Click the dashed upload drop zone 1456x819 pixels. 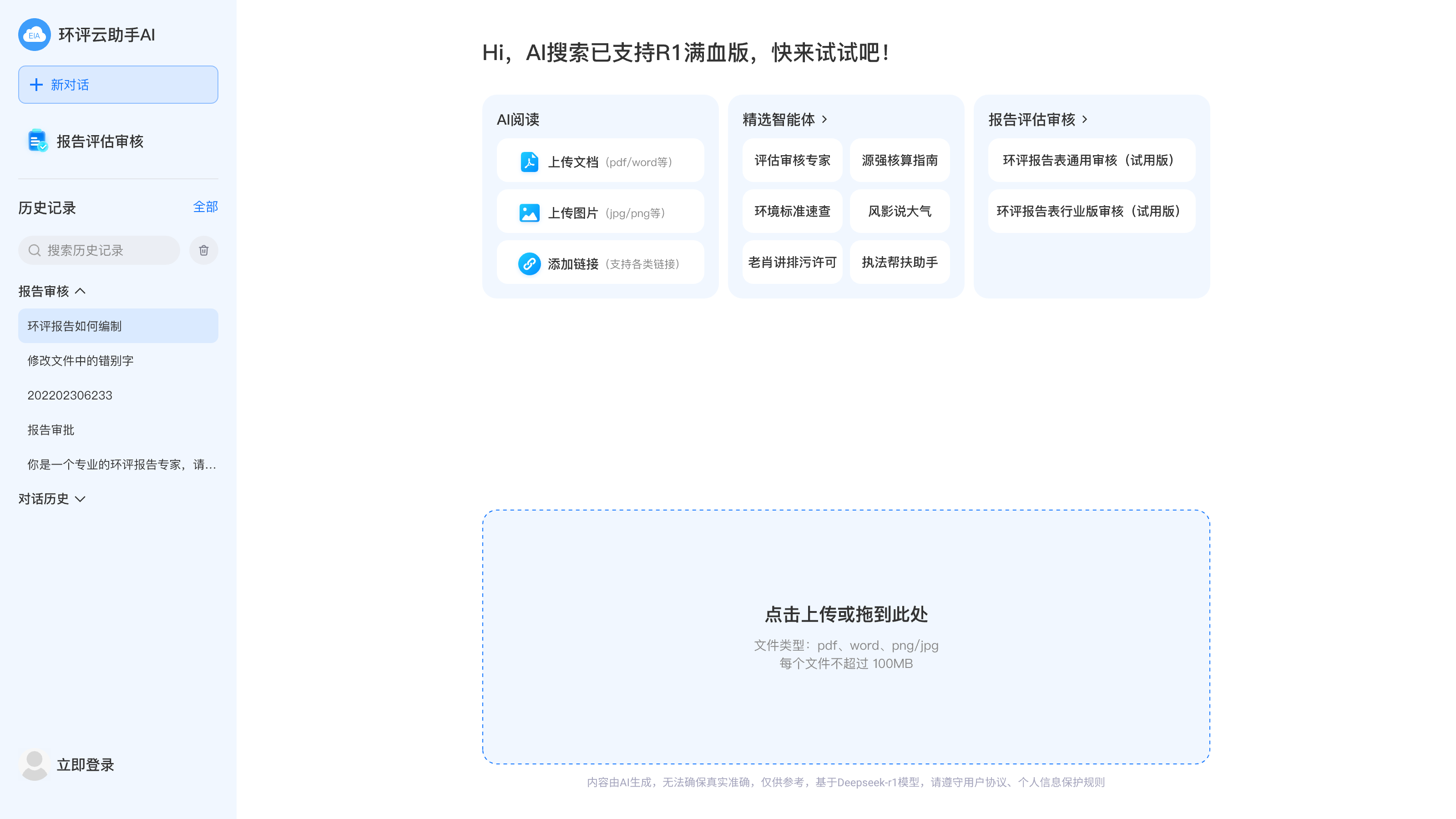[x=845, y=637]
